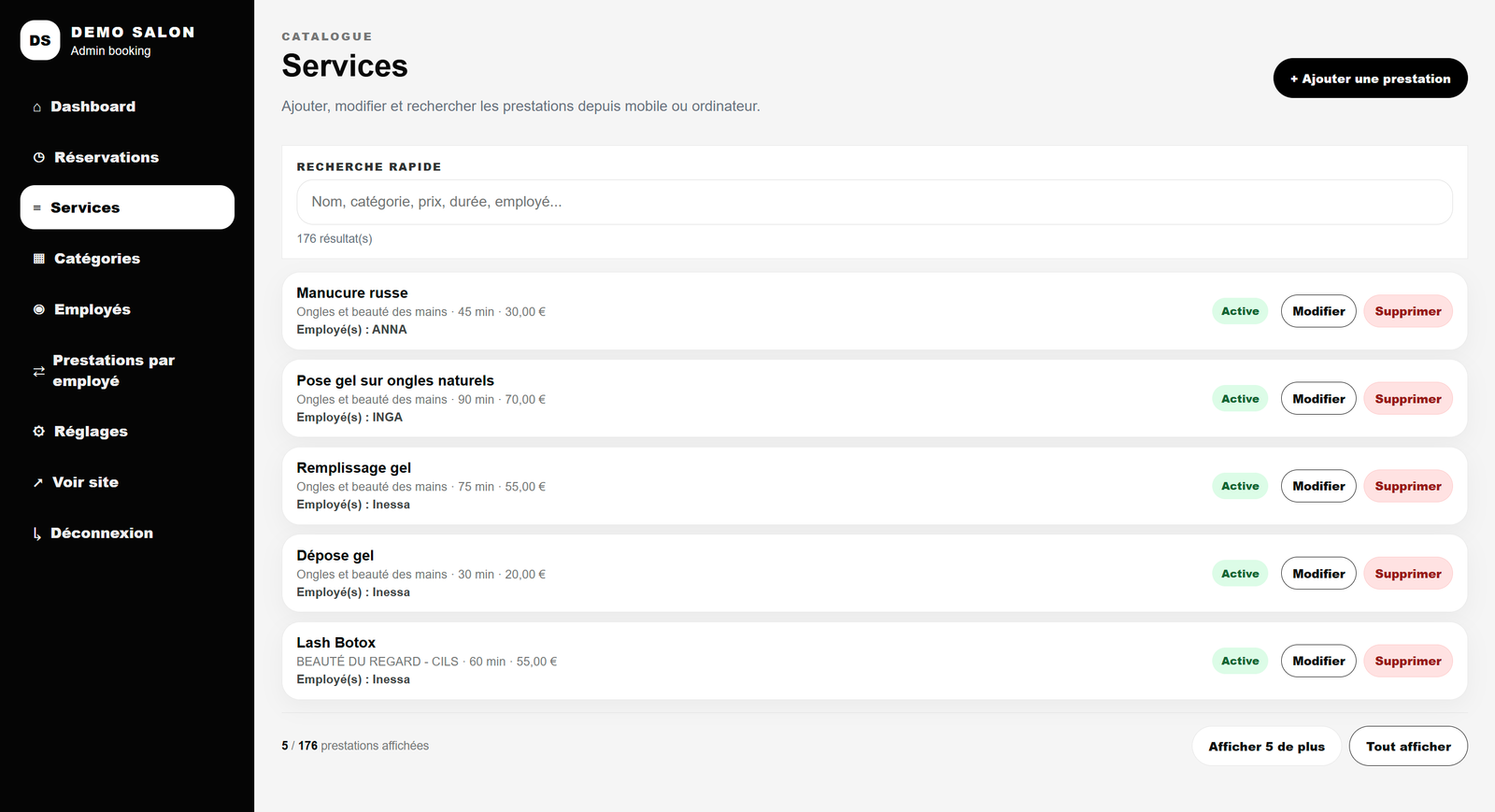Click the DS salon logo badge

click(x=40, y=40)
